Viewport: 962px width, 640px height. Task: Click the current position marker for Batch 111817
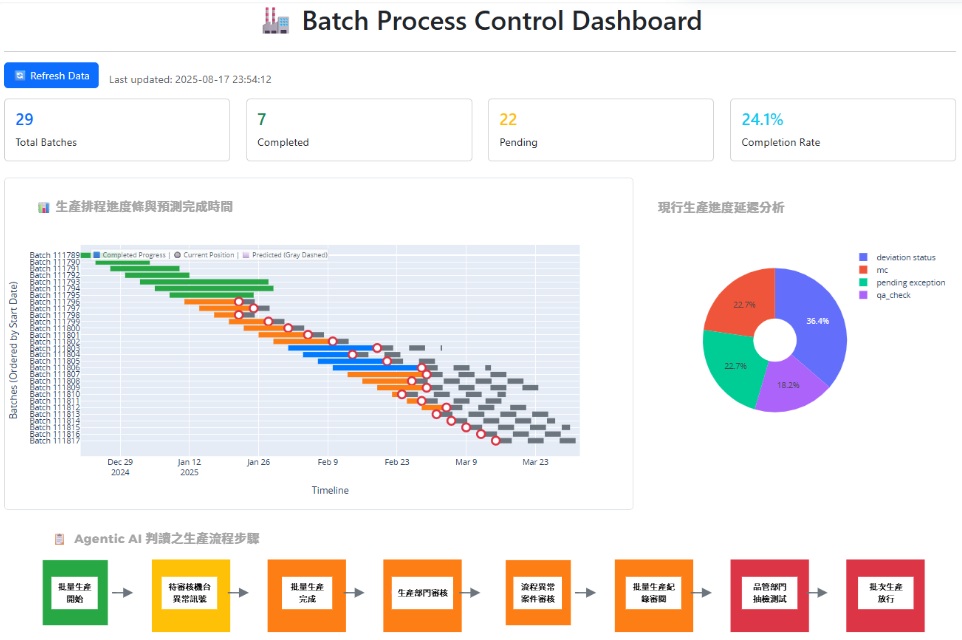[x=495, y=441]
